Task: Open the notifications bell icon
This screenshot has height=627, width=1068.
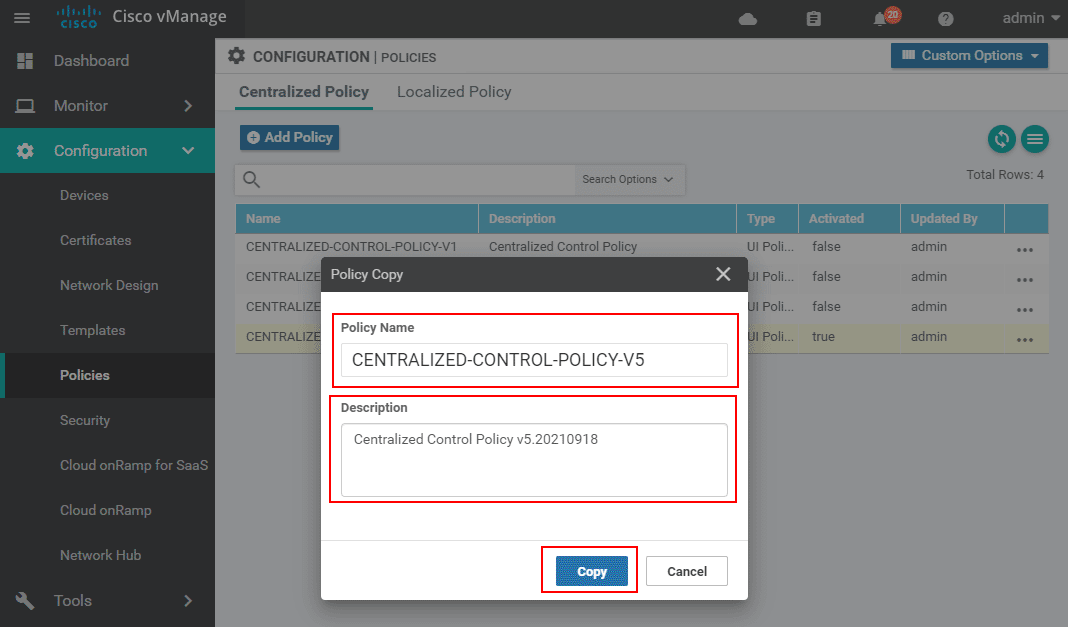Action: (881, 19)
